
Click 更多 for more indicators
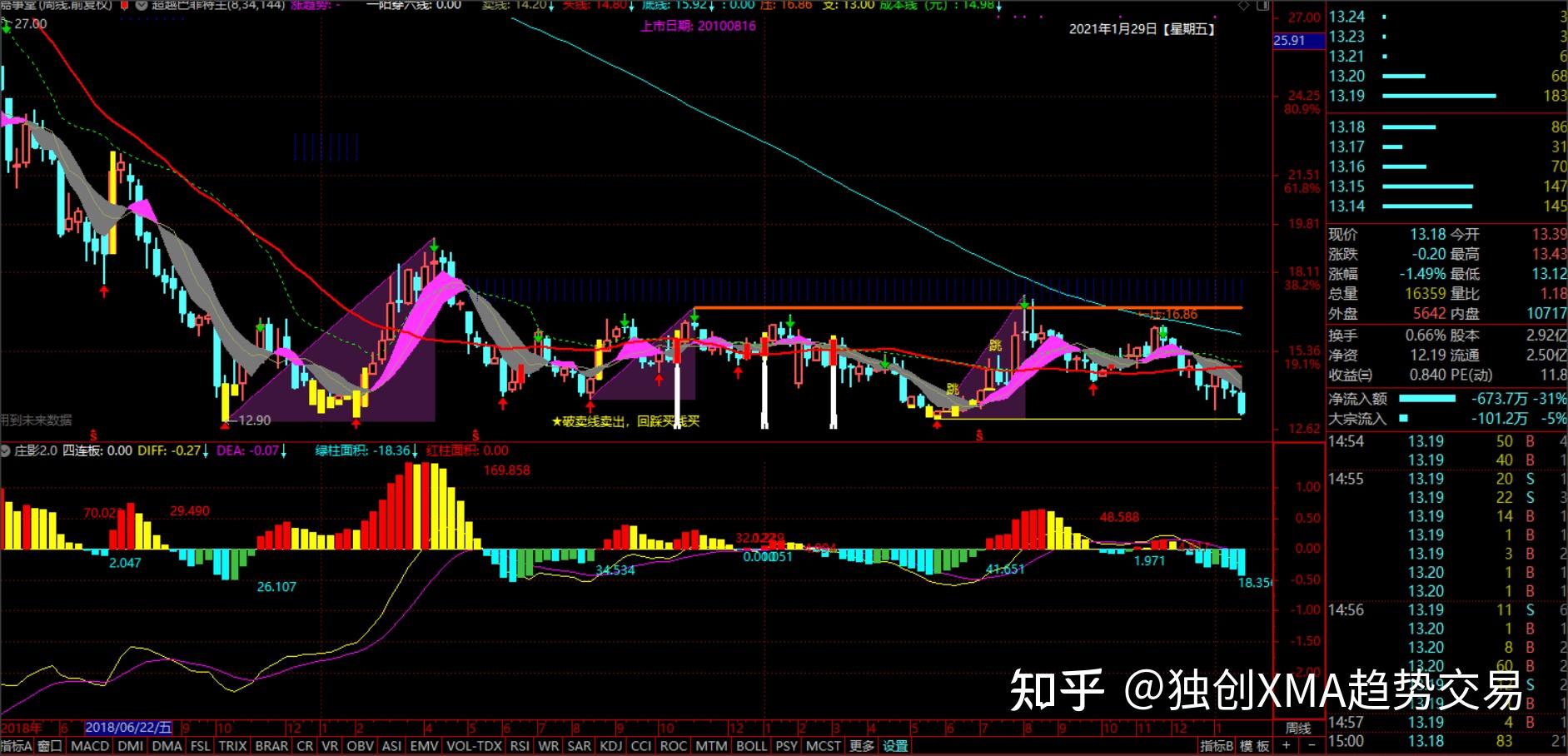pos(863,746)
